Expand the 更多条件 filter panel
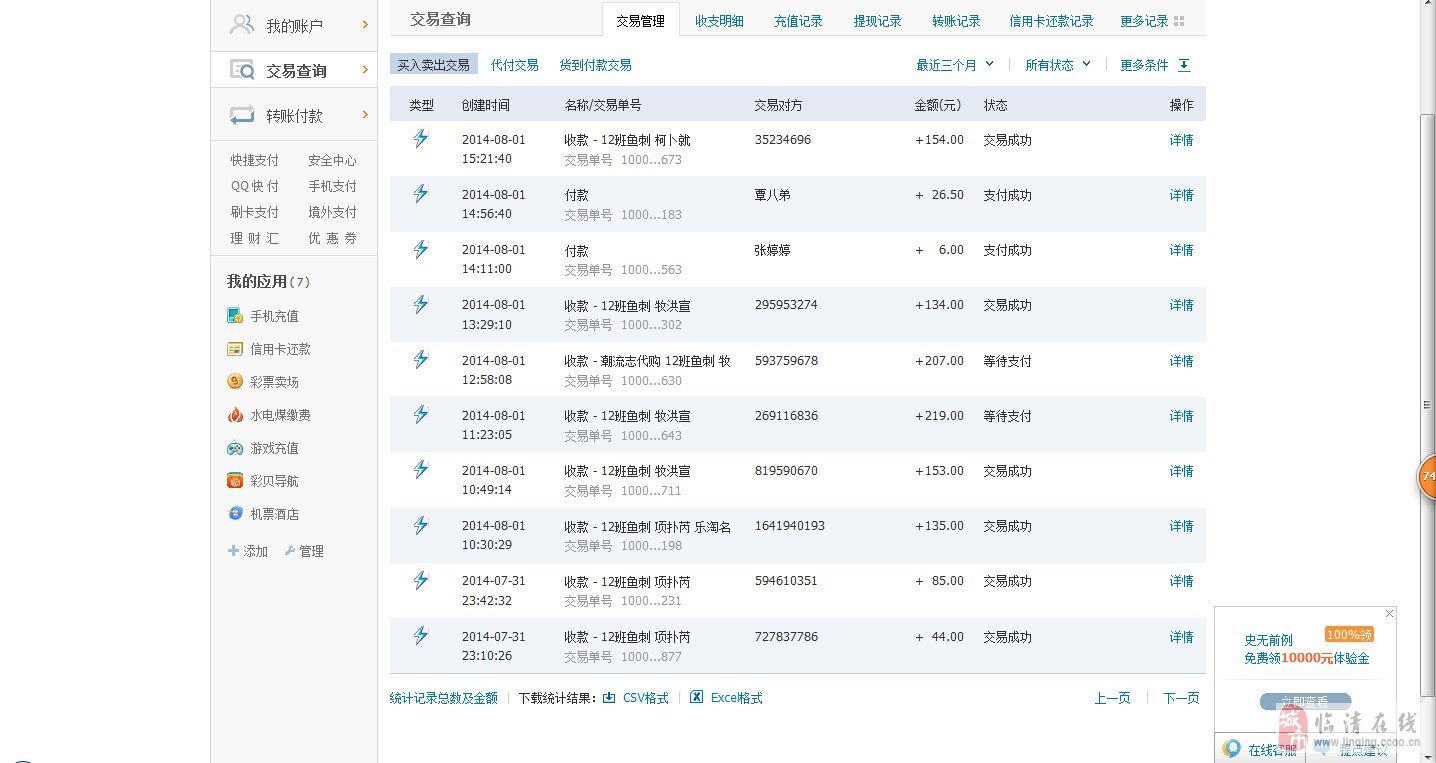Screen dimensions: 1436x763 coord(1155,65)
